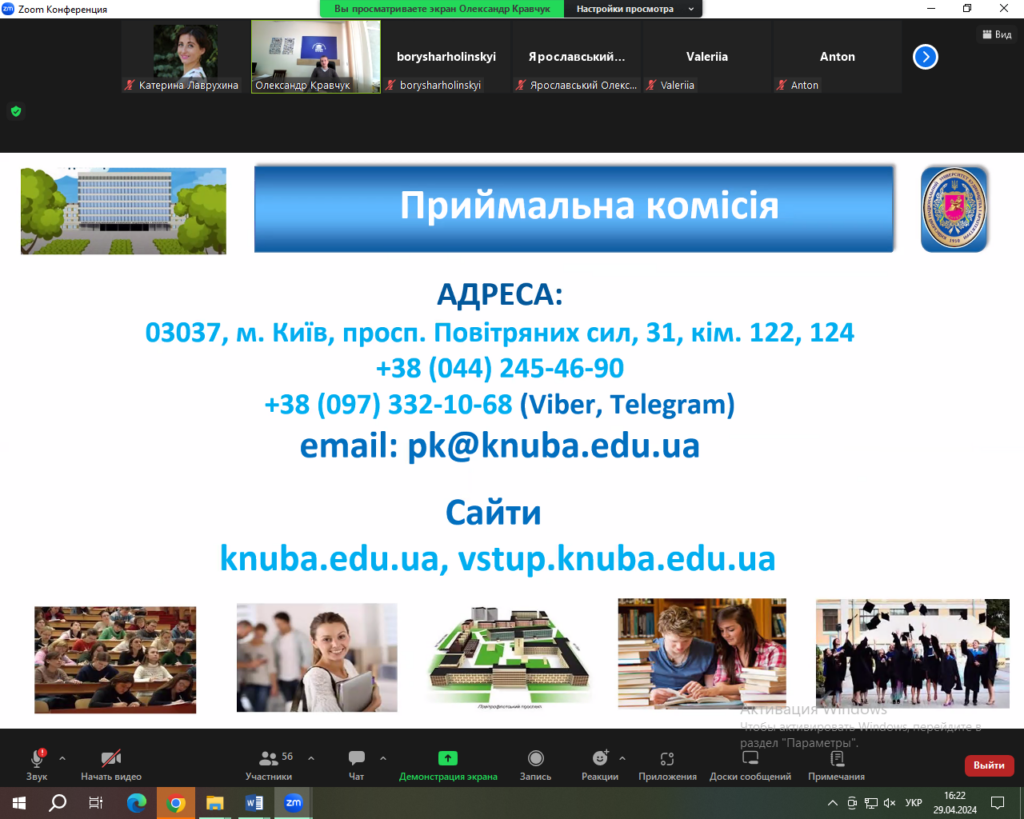
Task: Click the vstup.knuba.edu.ua site address
Action: point(616,559)
